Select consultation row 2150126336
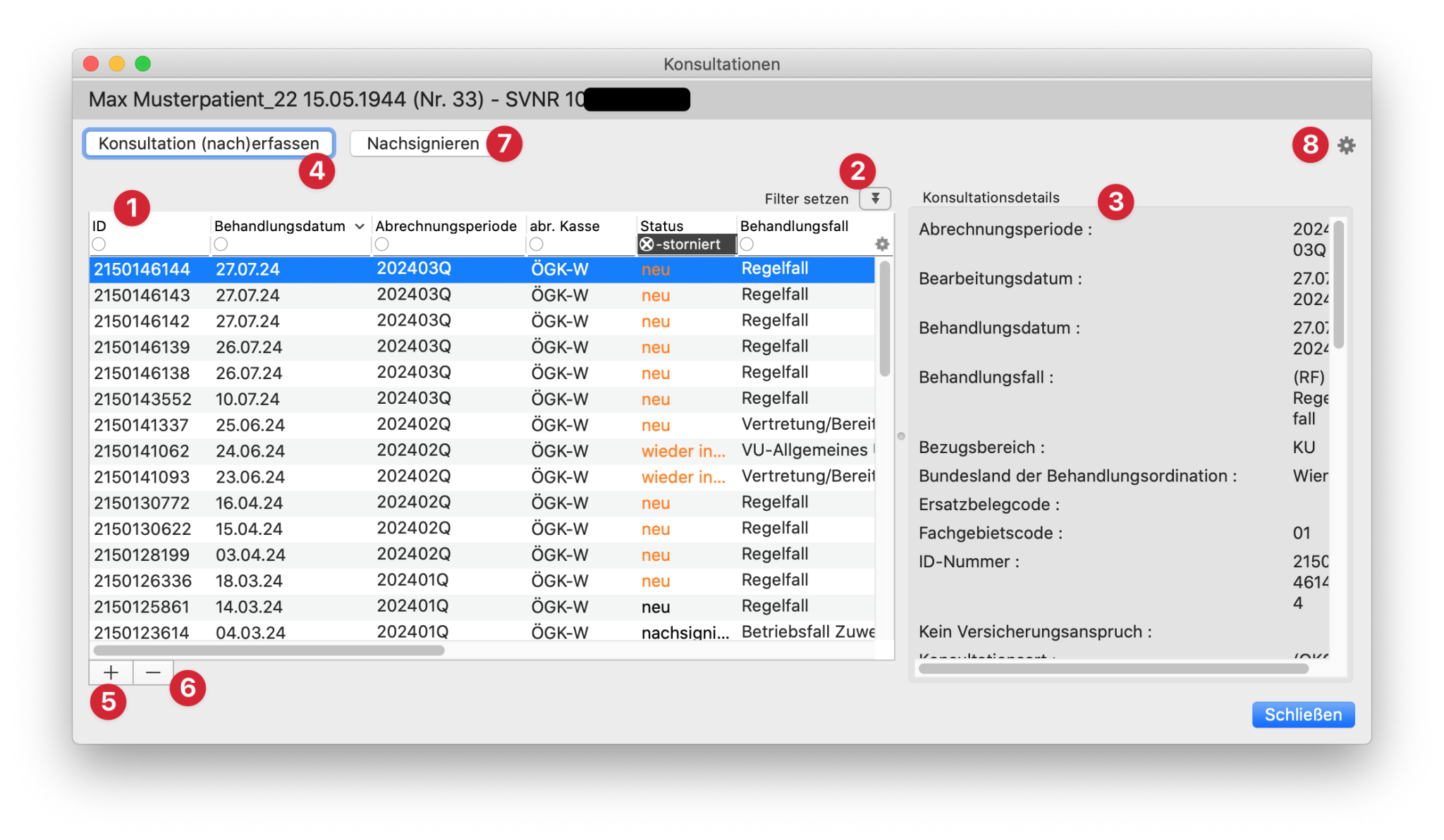Screen dimensions: 1444x840 [482, 582]
